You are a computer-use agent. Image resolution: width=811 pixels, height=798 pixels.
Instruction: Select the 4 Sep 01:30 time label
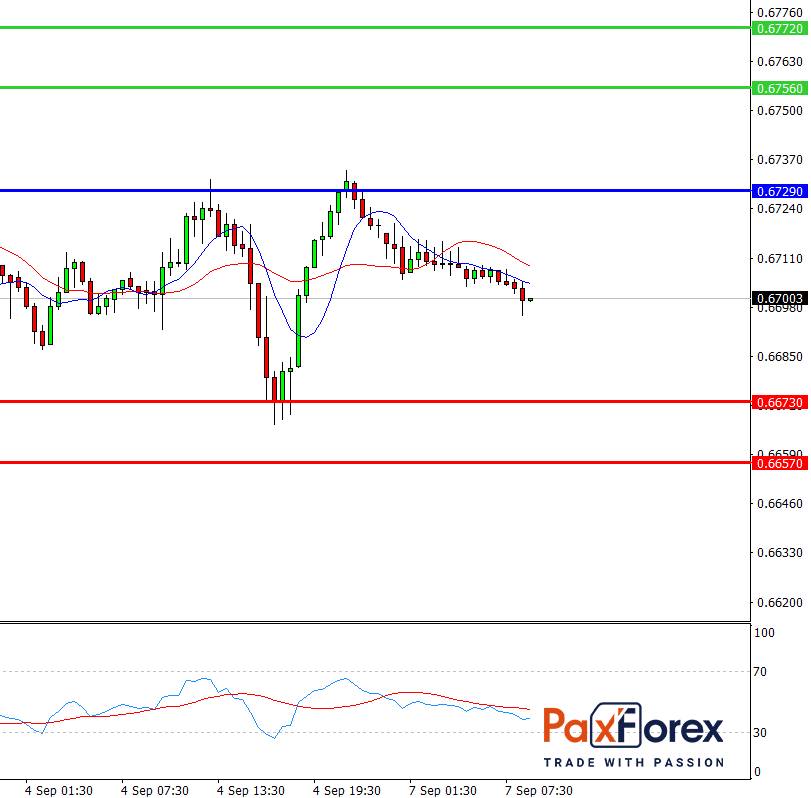(59, 790)
